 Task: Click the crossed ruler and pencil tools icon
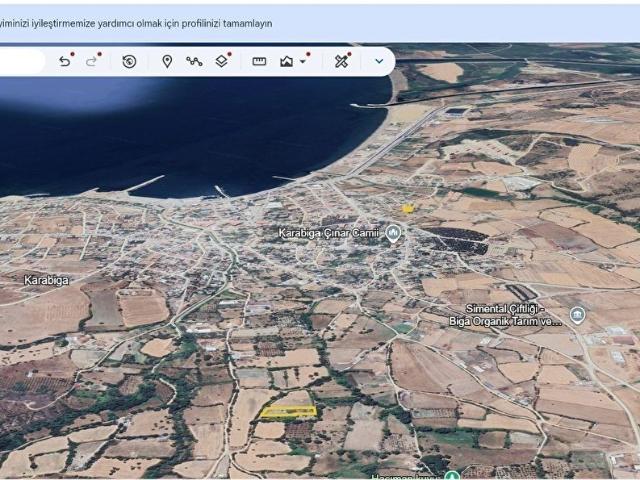click(341, 62)
